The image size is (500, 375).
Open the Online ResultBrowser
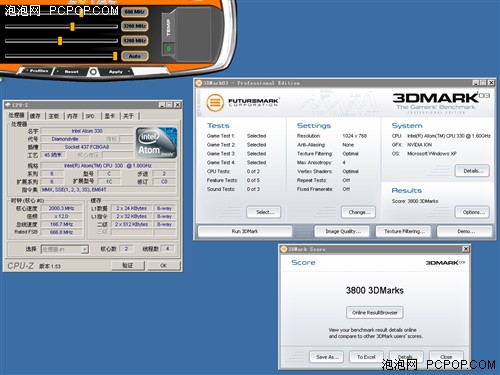pos(375,313)
